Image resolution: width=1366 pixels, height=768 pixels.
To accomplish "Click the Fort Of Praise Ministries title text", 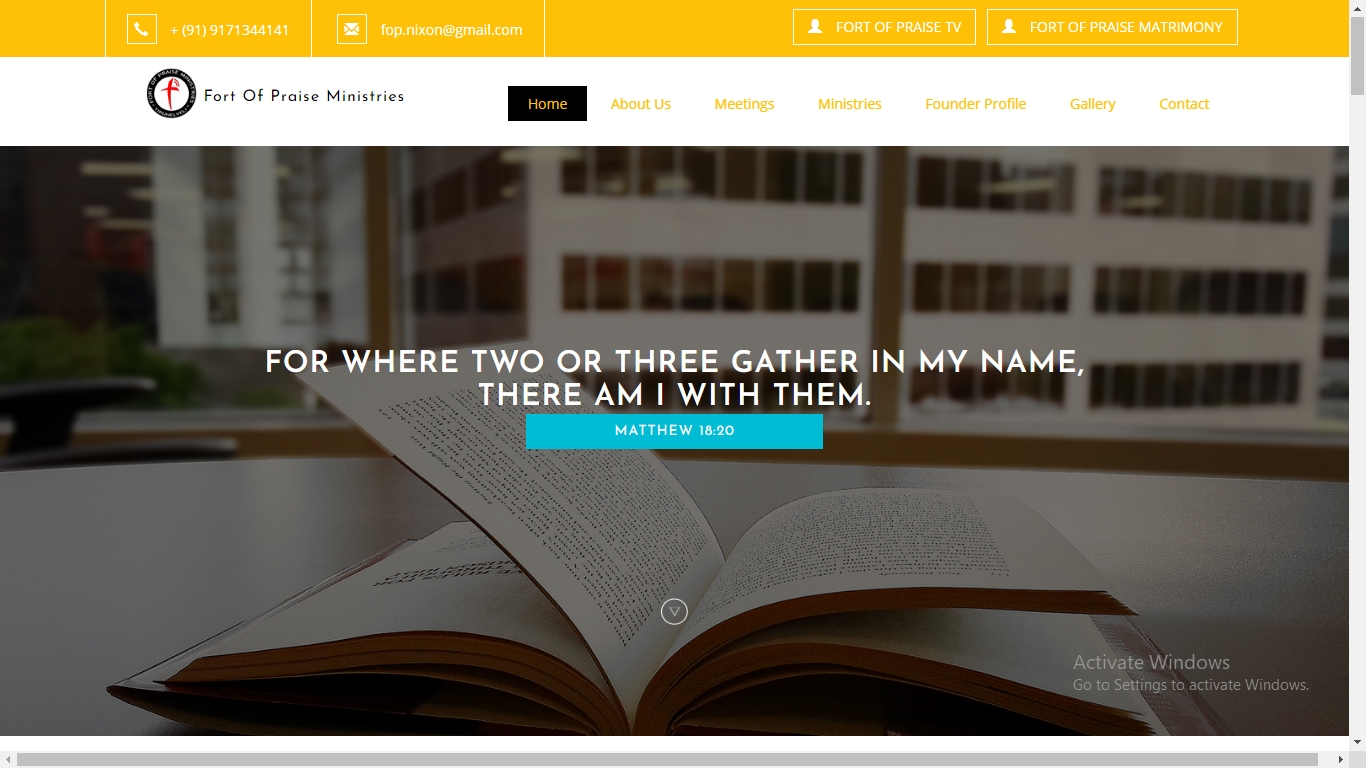I will coord(304,96).
